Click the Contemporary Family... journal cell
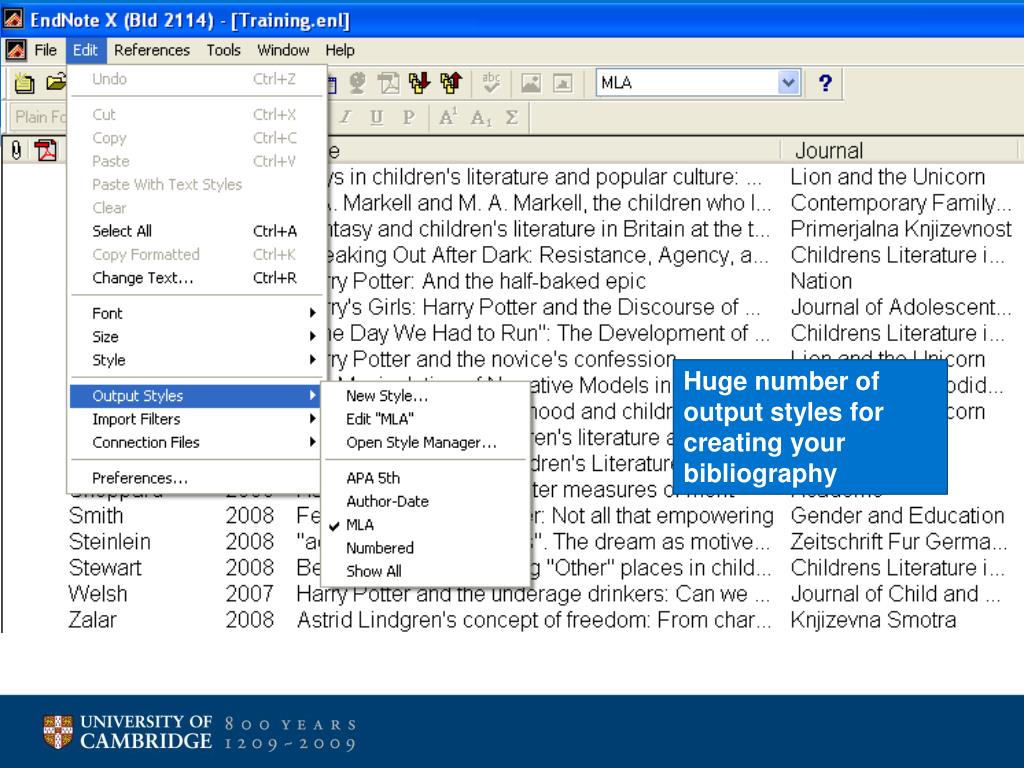Screen dimensions: 1024x768 [x=901, y=202]
